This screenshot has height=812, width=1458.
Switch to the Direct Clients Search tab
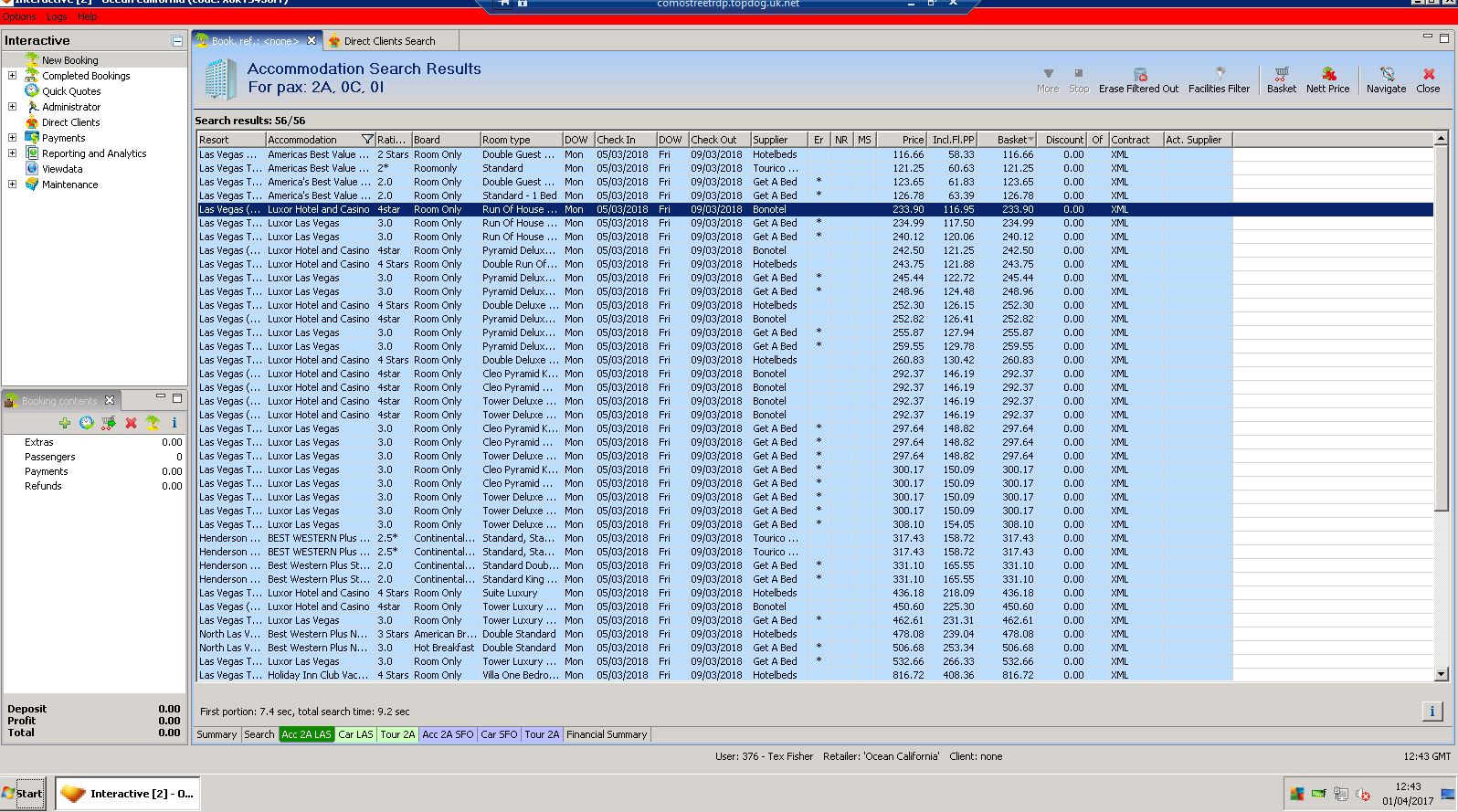click(389, 40)
